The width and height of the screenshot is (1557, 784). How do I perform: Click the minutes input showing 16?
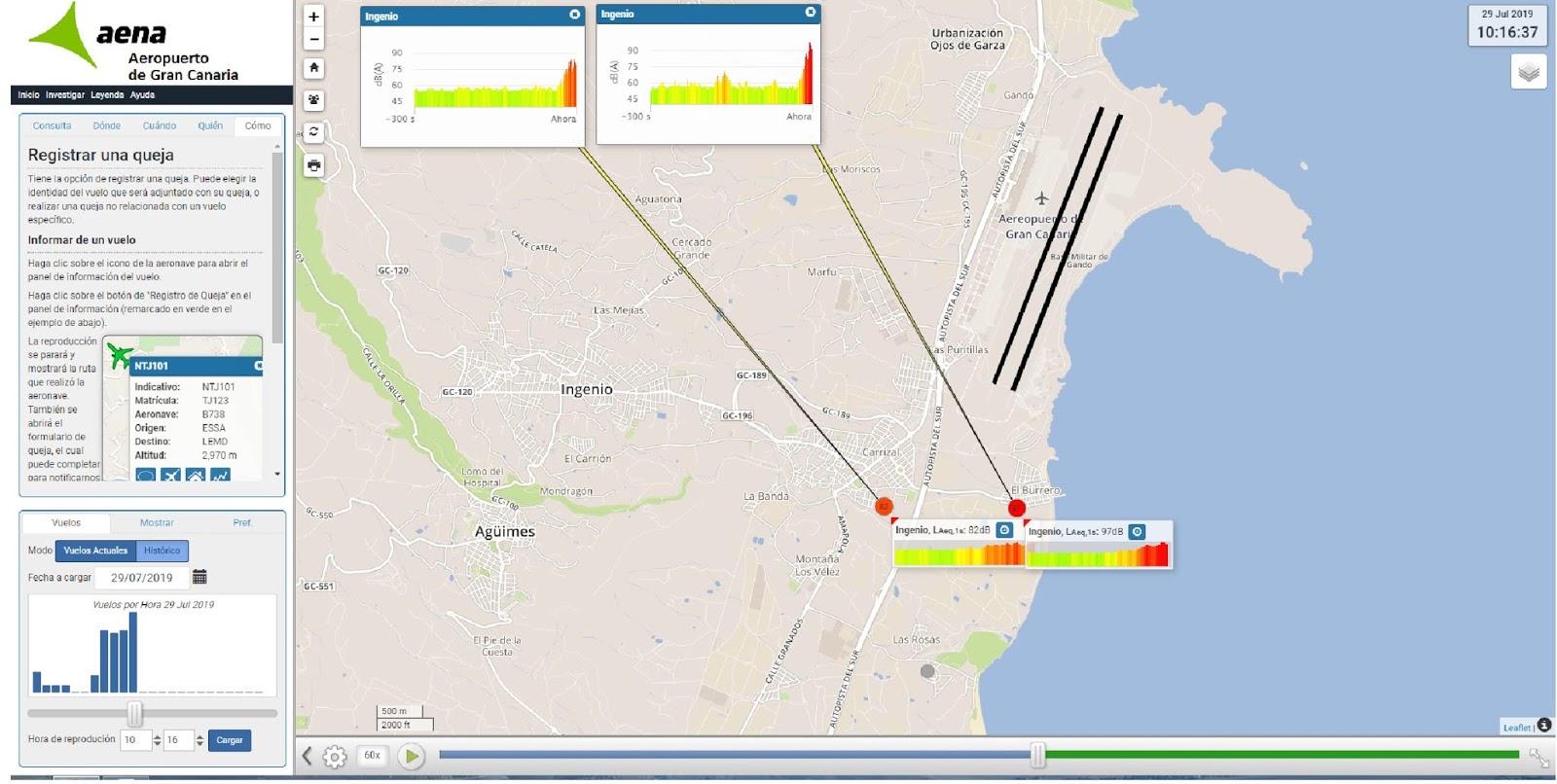(x=179, y=740)
